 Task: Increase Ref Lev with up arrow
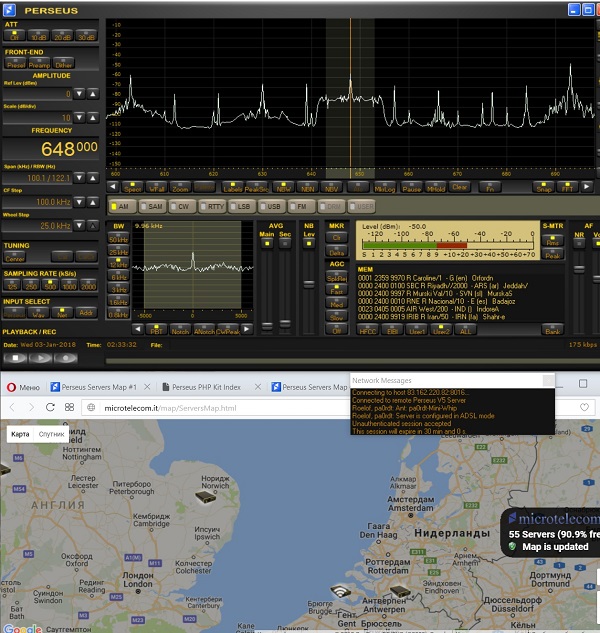[x=93, y=94]
